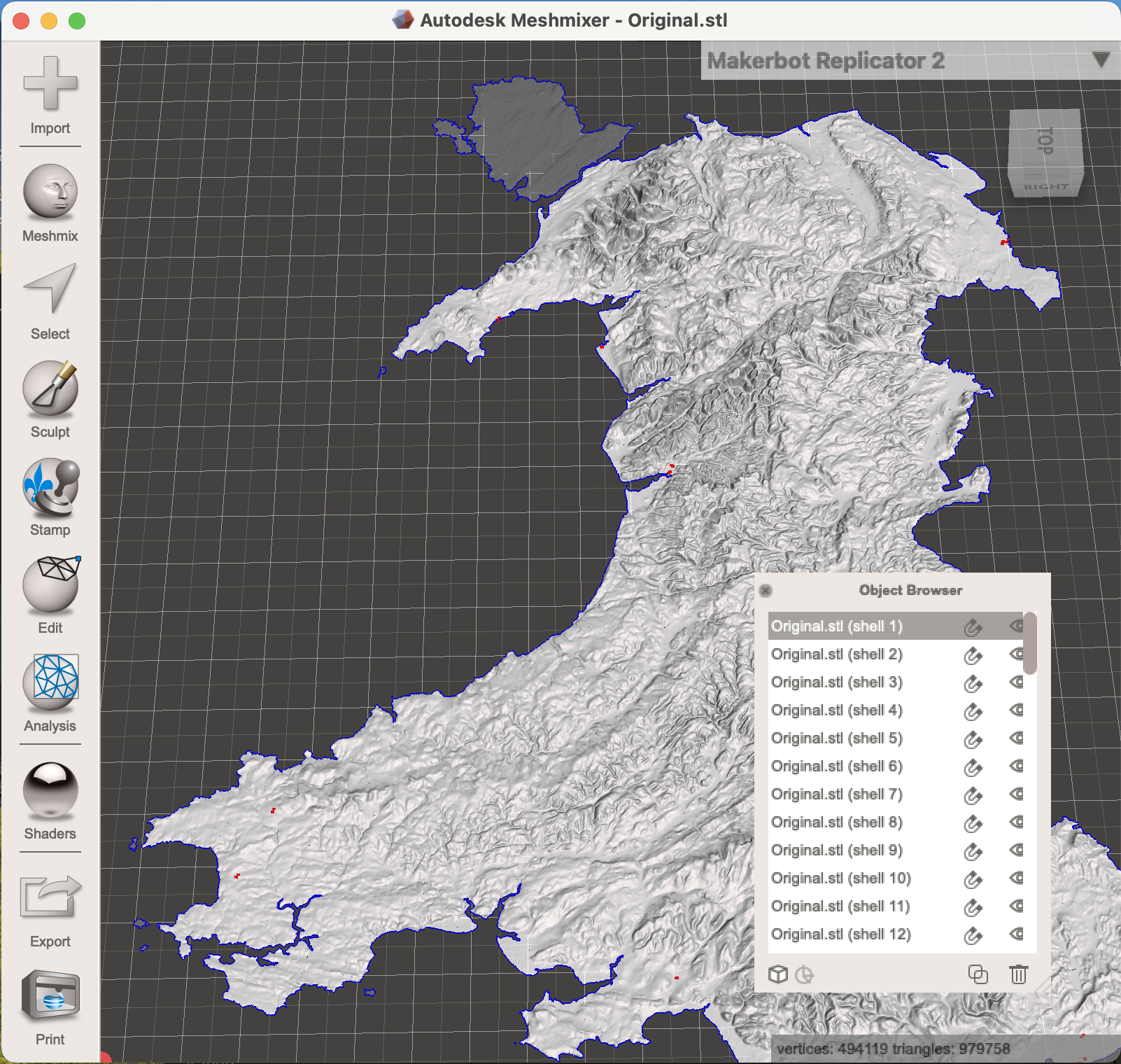Activate the Select tool

(x=50, y=289)
